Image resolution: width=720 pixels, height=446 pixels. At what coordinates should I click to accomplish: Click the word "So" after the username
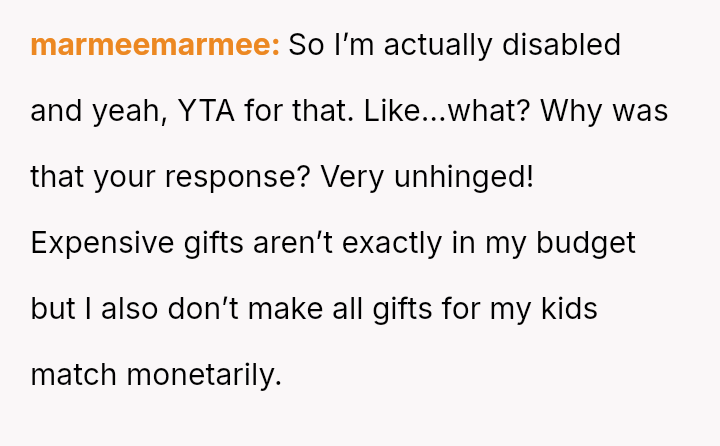306,45
